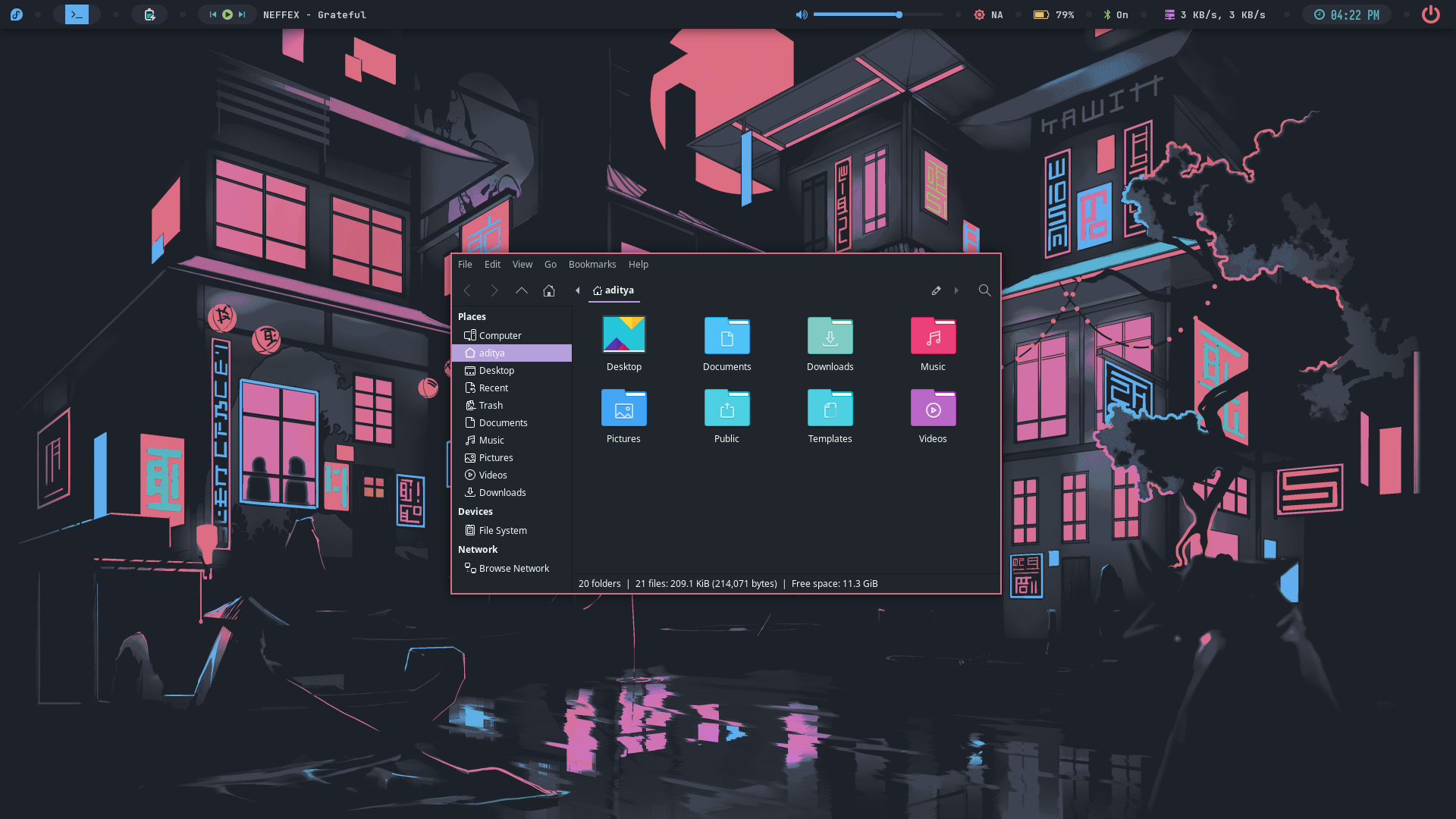Open Browse Network in the sidebar
Image resolution: width=1456 pixels, height=819 pixels.
(512, 568)
